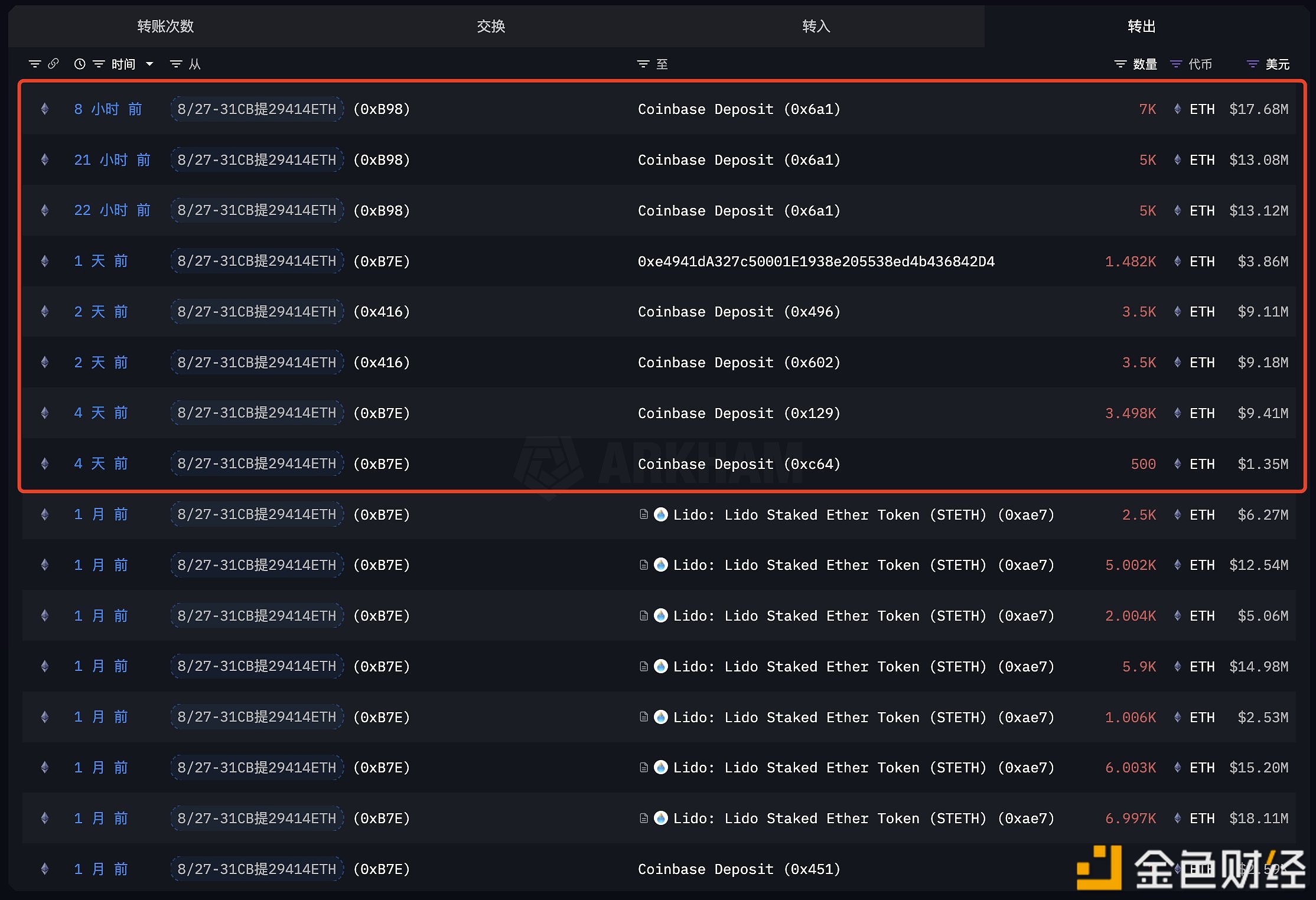Click the 时间 column header label

click(123, 64)
